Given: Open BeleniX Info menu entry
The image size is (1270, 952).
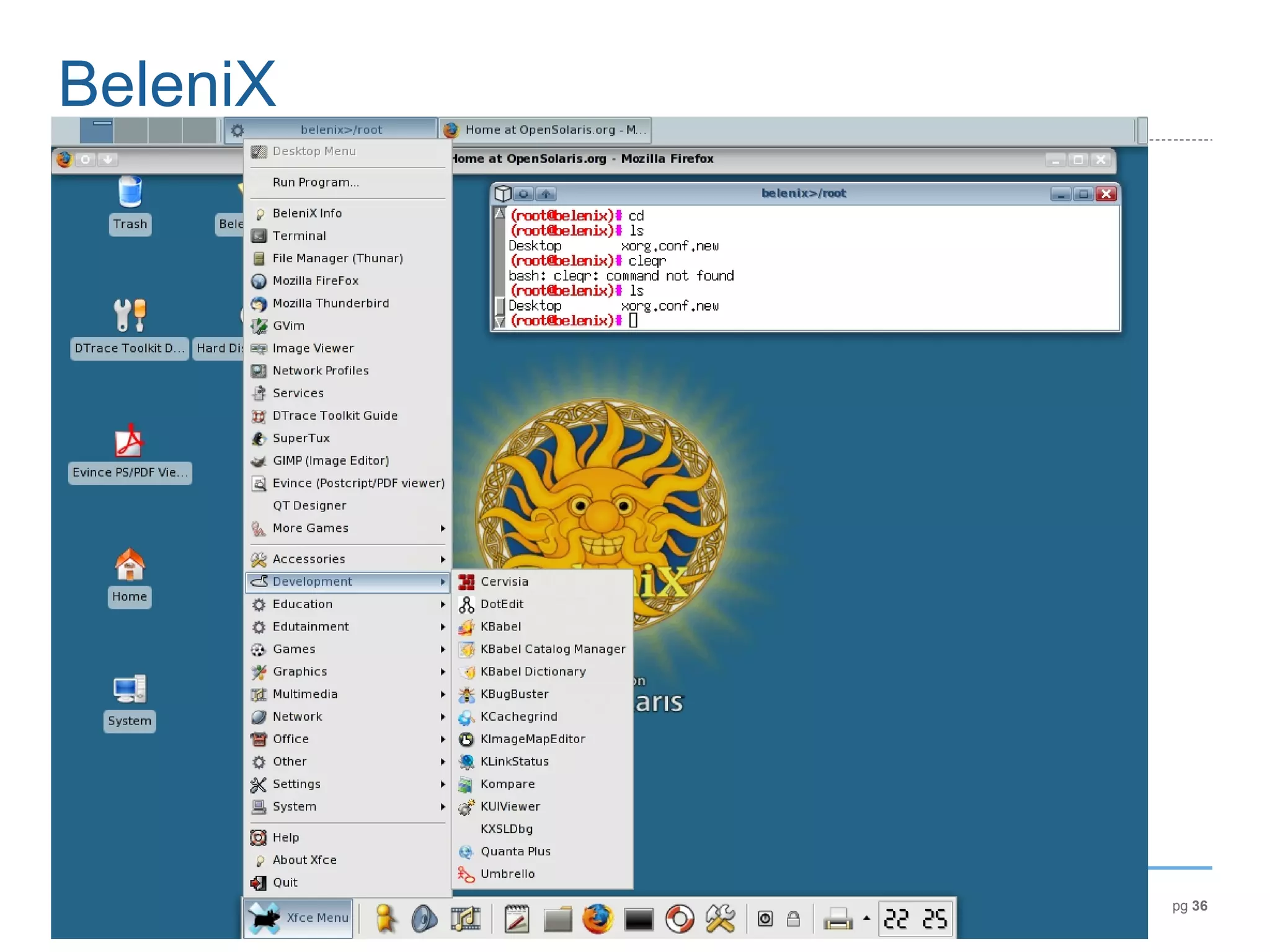Looking at the screenshot, I should click(347, 213).
